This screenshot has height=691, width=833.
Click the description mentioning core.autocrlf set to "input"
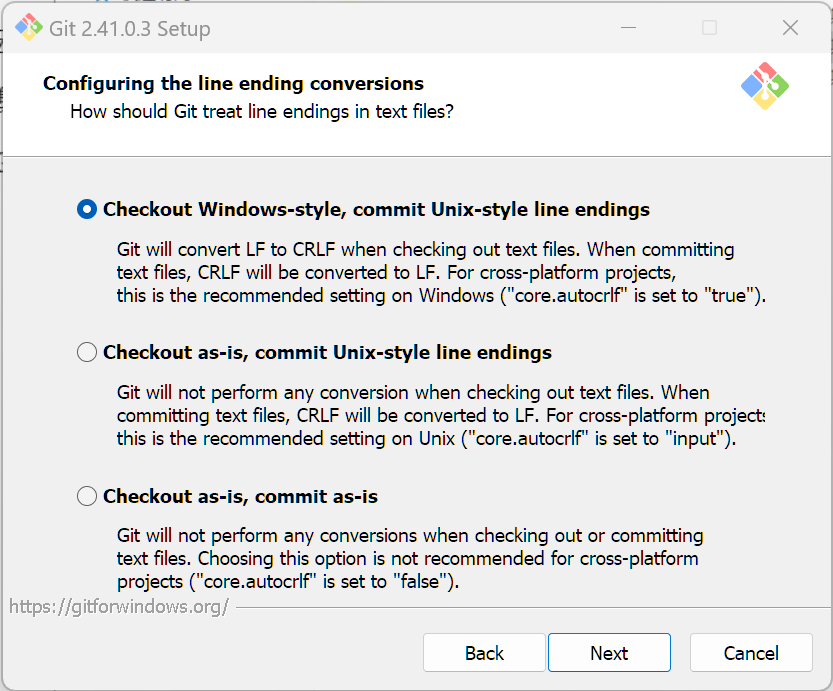[x=440, y=415]
